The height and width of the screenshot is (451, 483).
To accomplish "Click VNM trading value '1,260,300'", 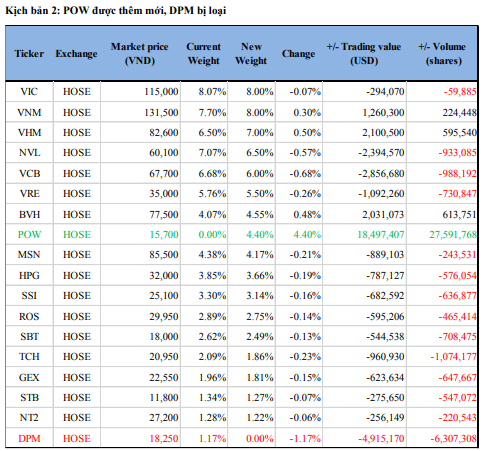I will click(383, 113).
